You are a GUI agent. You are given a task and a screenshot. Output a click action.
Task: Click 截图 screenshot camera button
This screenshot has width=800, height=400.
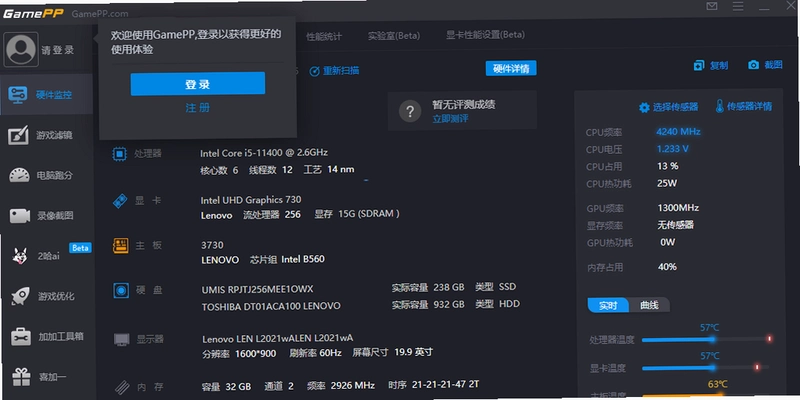pos(765,65)
